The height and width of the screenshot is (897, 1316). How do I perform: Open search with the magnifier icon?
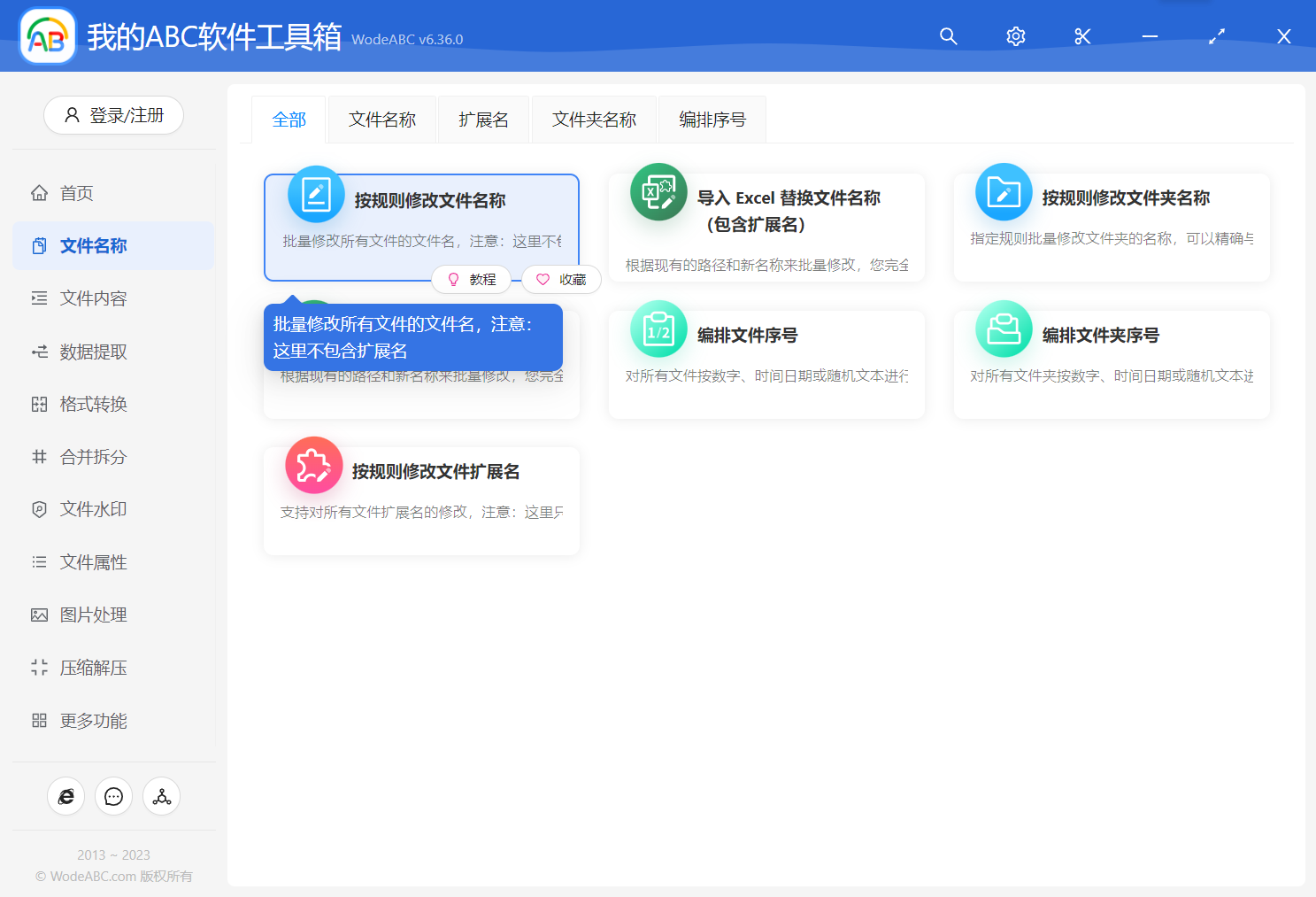tap(948, 36)
